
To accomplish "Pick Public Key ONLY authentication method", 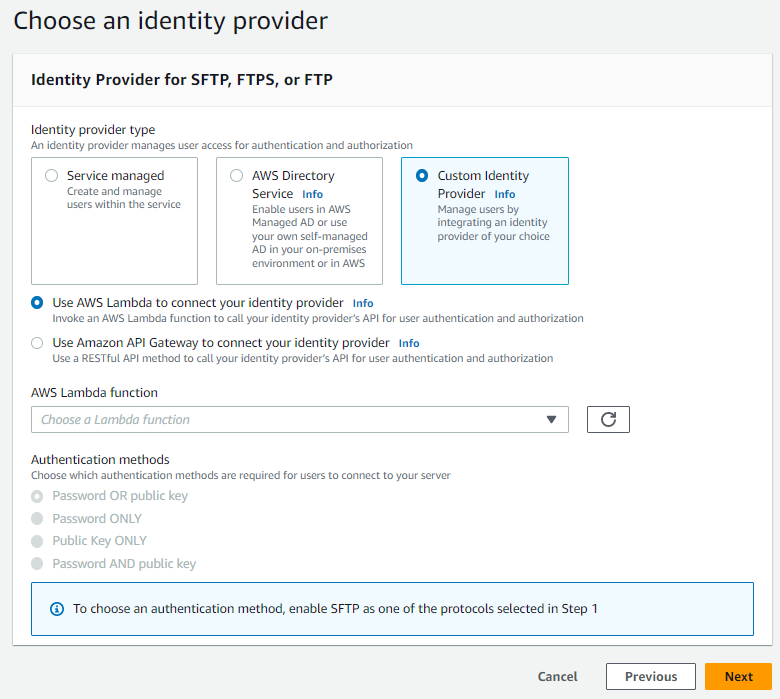I will (38, 541).
